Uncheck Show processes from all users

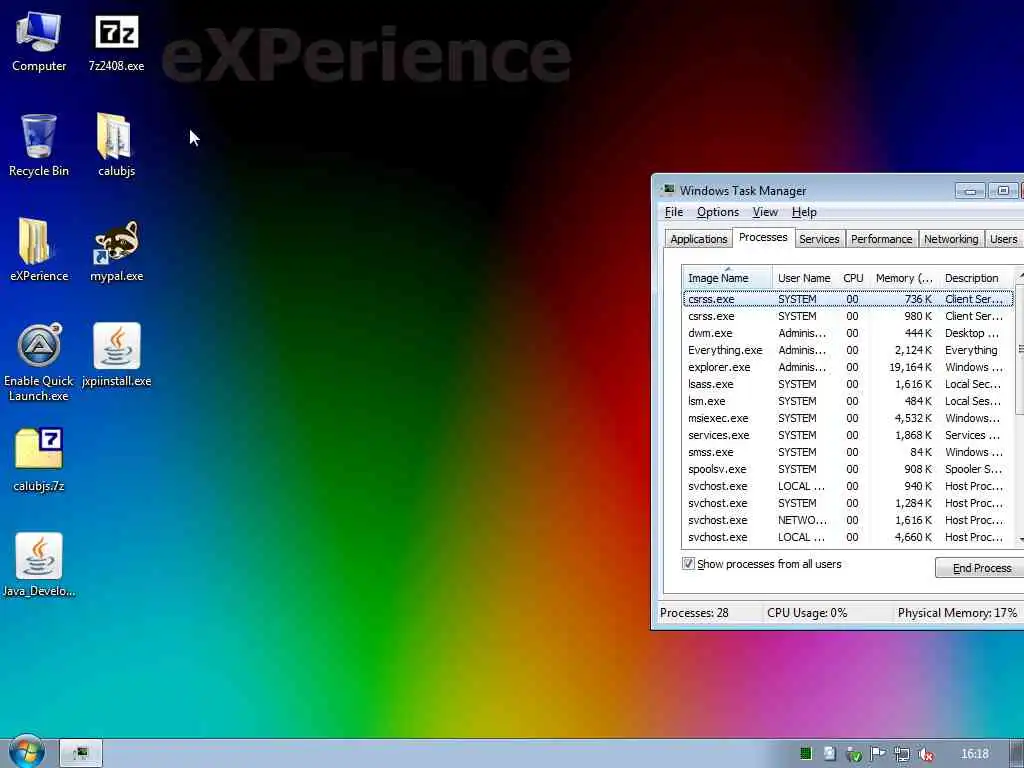click(x=688, y=564)
